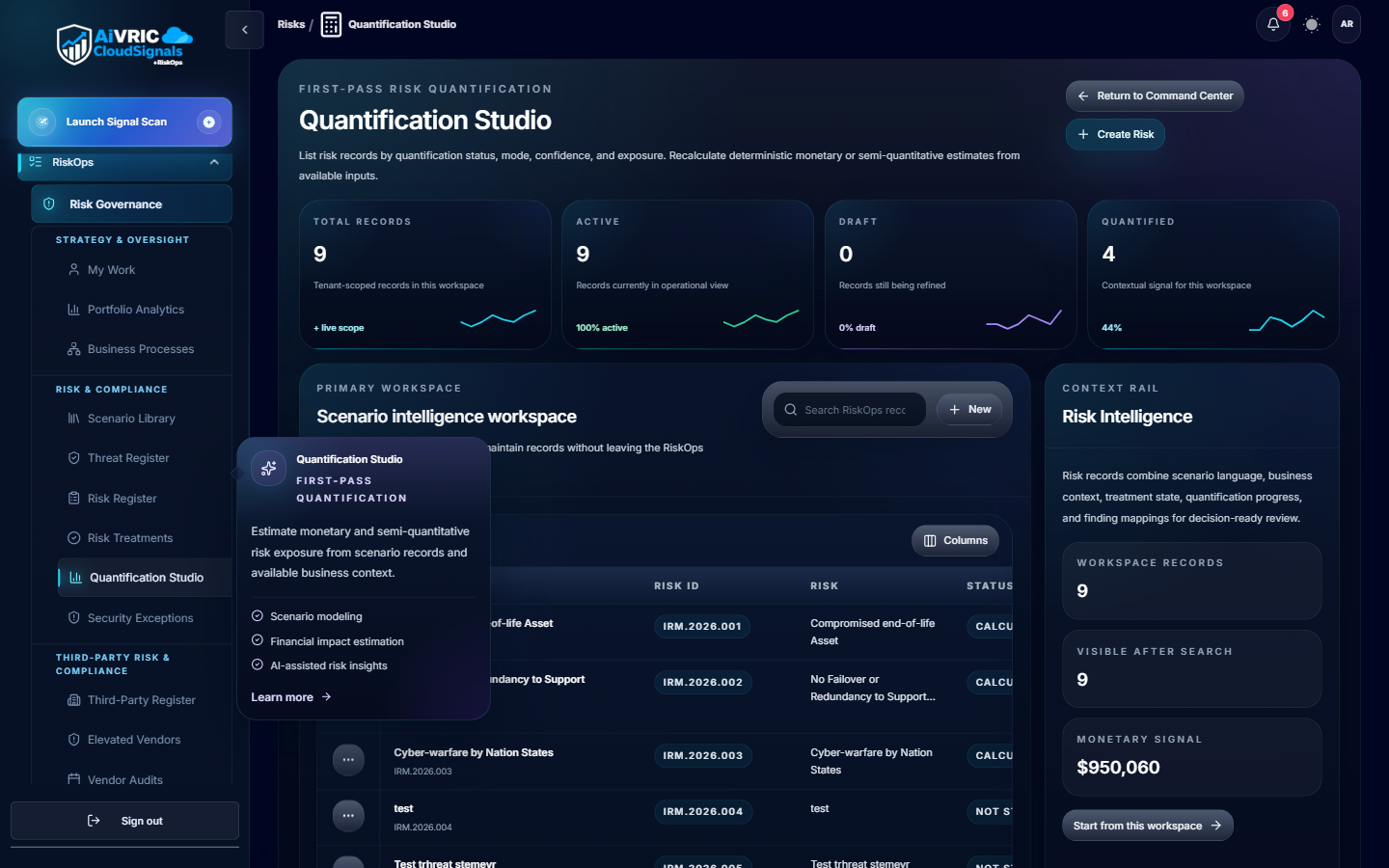Click the Financial impact estimation check item
The height and width of the screenshot is (868, 1389).
coord(328,641)
